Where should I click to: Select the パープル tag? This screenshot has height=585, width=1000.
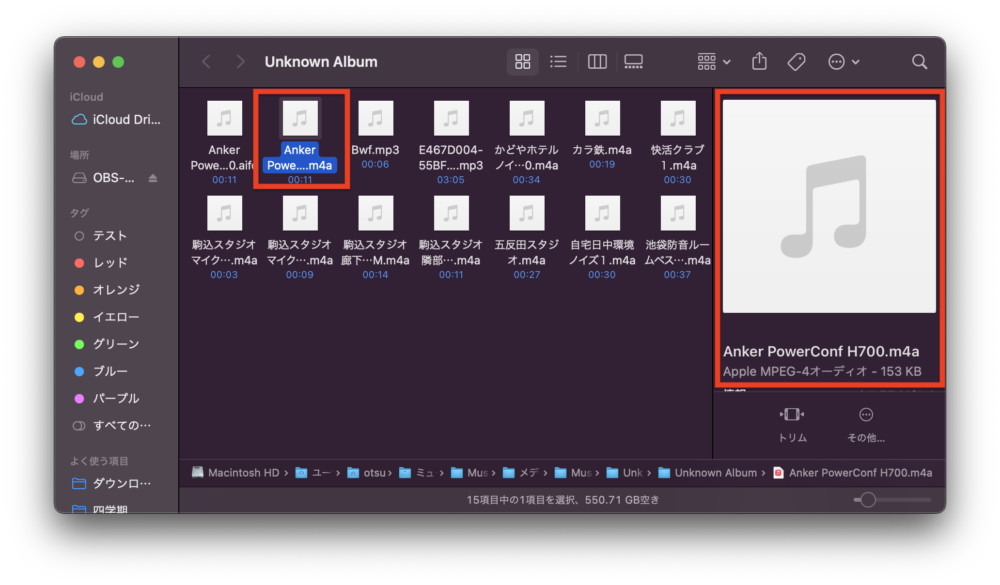click(x=107, y=398)
